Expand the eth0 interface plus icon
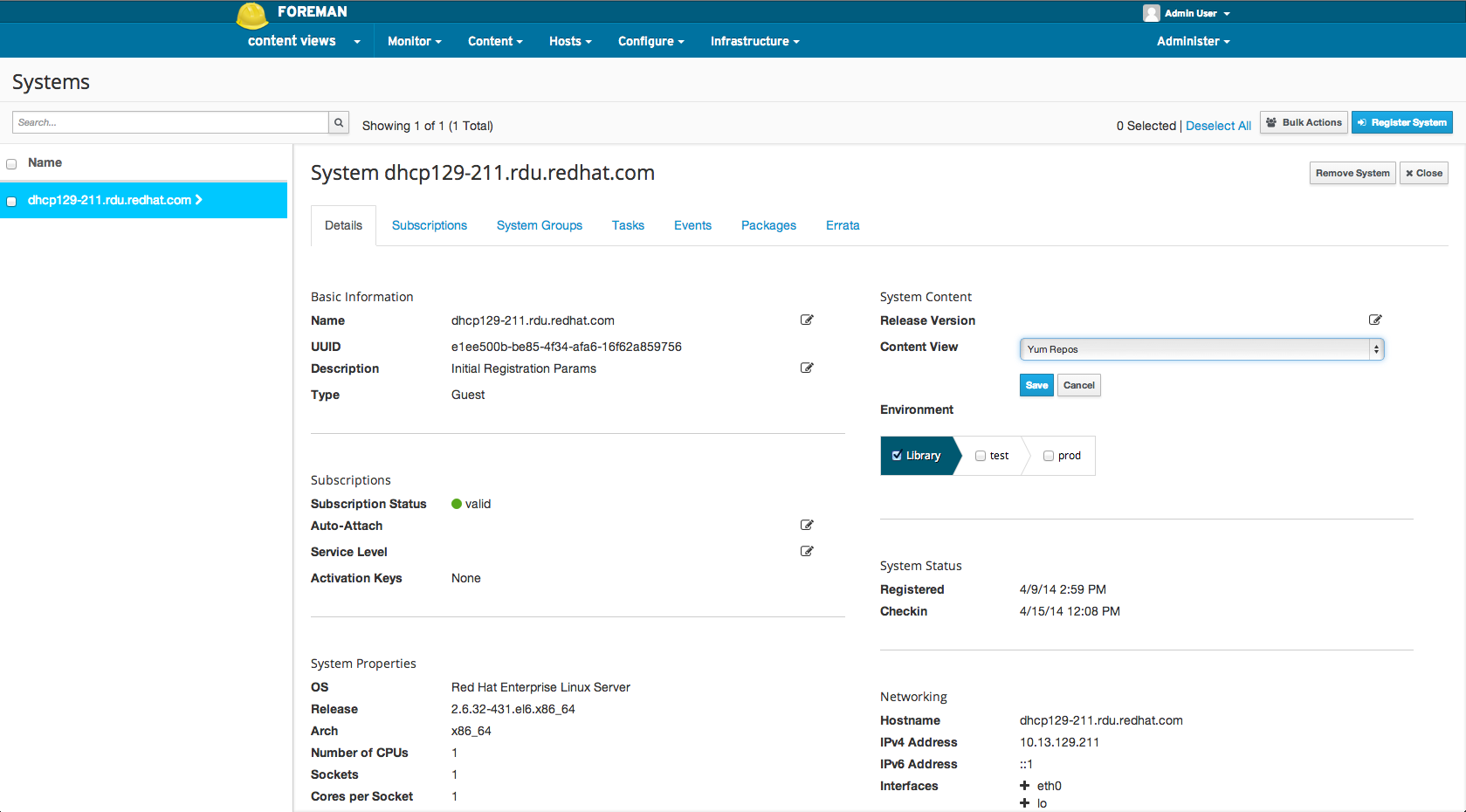Image resolution: width=1466 pixels, height=812 pixels. tap(1025, 786)
